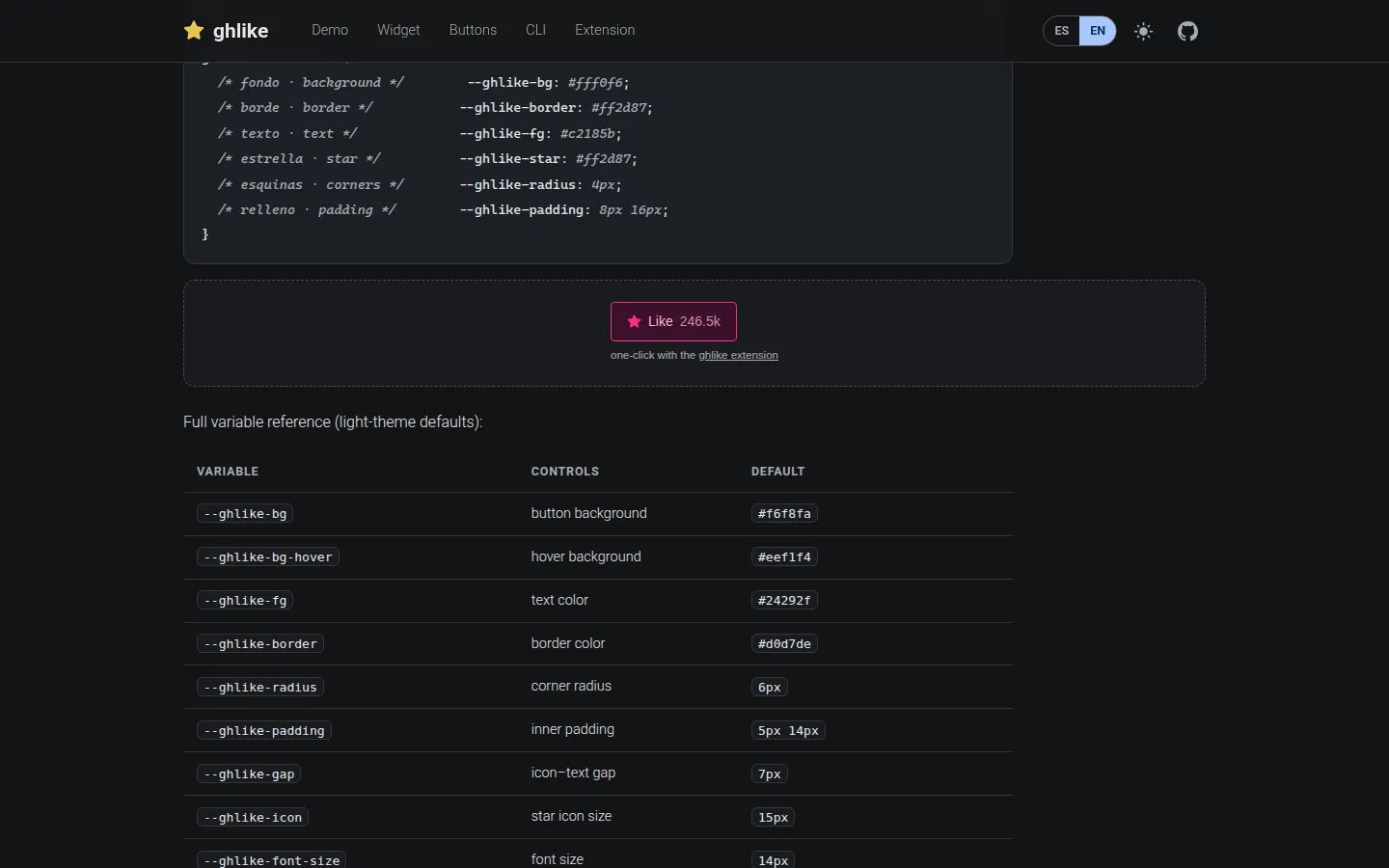Click the #24292f default value
Image resolution: width=1389 pixels, height=868 pixels.
point(784,601)
